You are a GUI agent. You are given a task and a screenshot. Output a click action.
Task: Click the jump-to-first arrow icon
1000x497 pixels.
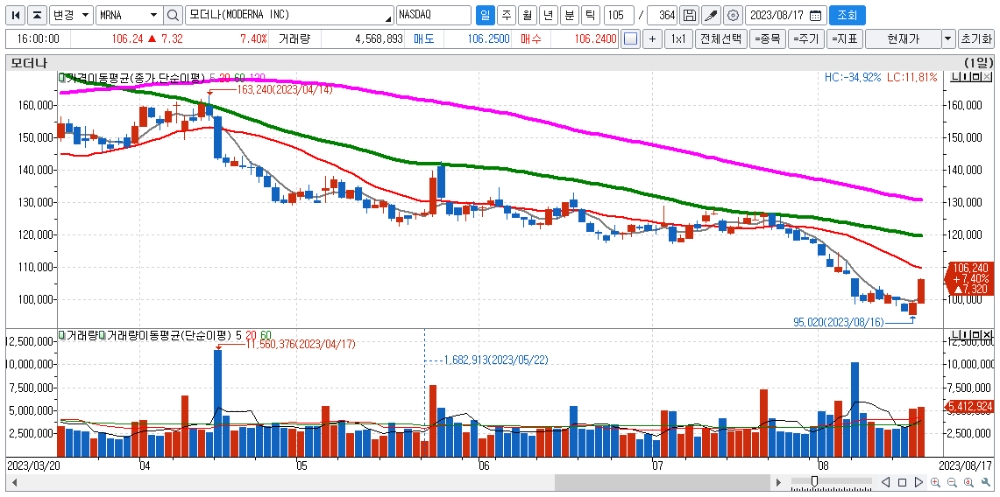pos(17,15)
